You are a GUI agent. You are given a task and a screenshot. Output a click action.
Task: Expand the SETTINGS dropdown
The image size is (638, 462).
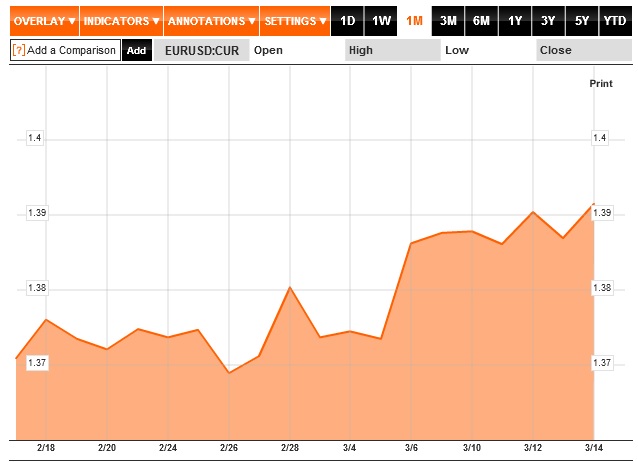click(295, 20)
